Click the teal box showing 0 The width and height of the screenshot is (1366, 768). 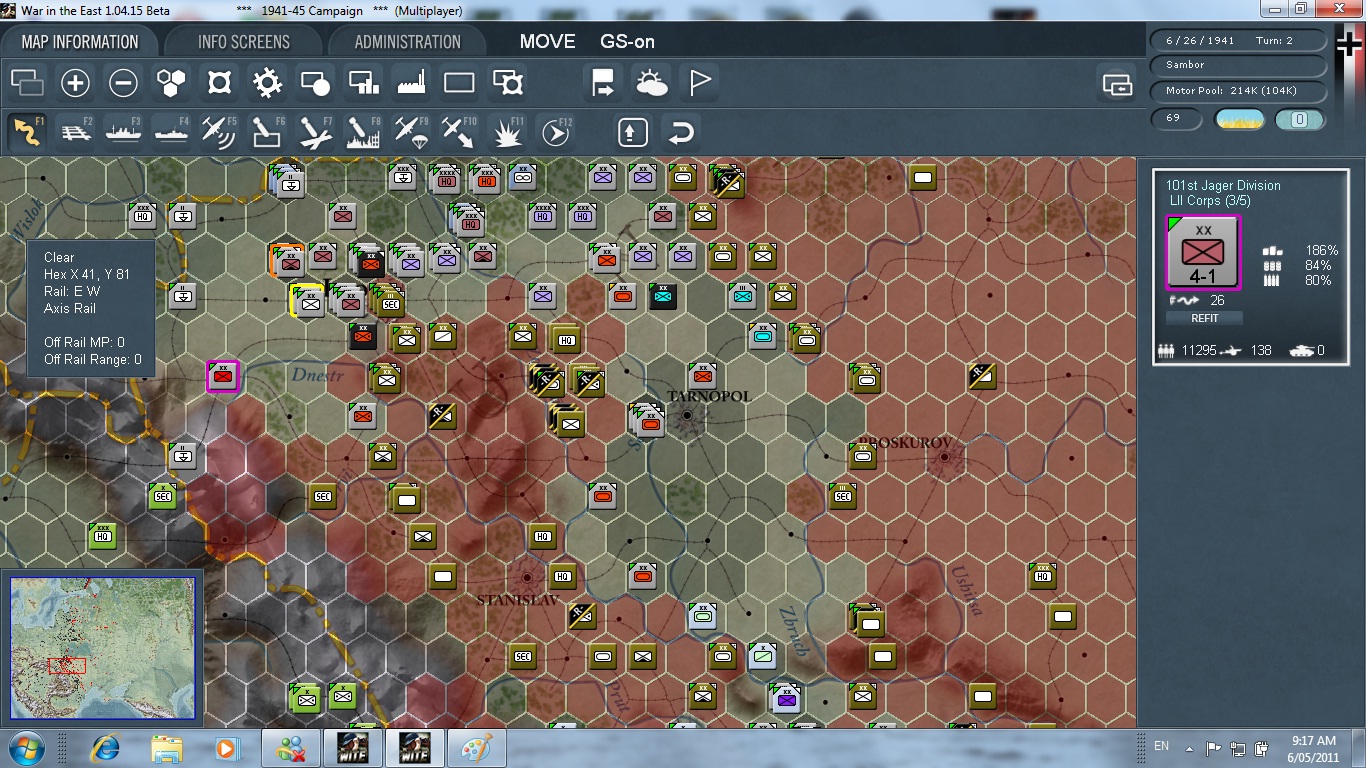1300,119
